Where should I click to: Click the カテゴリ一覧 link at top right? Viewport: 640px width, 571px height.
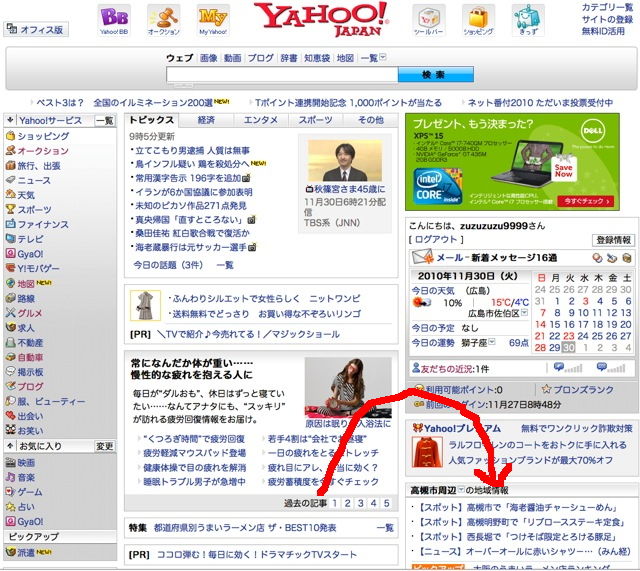[607, 7]
